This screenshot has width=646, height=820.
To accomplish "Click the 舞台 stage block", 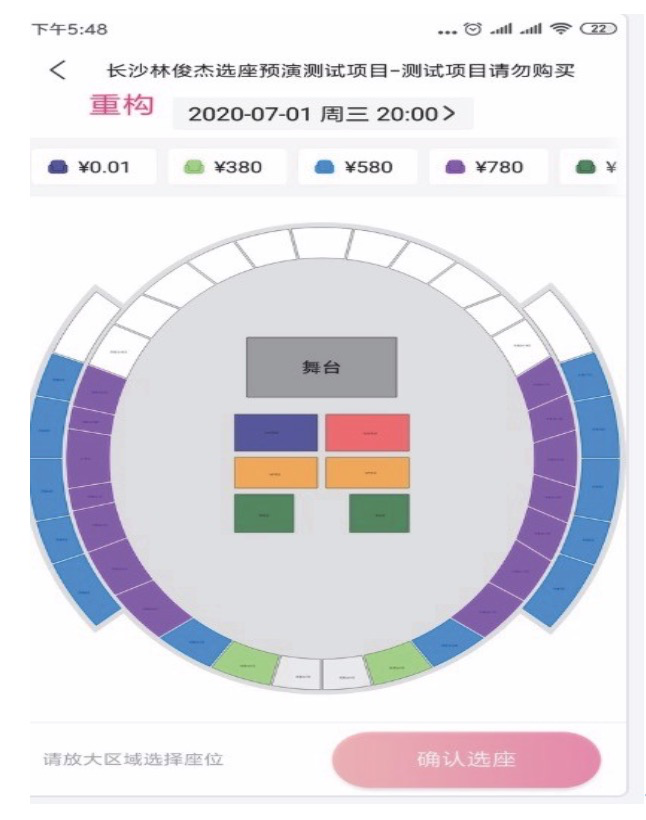I will point(321,367).
